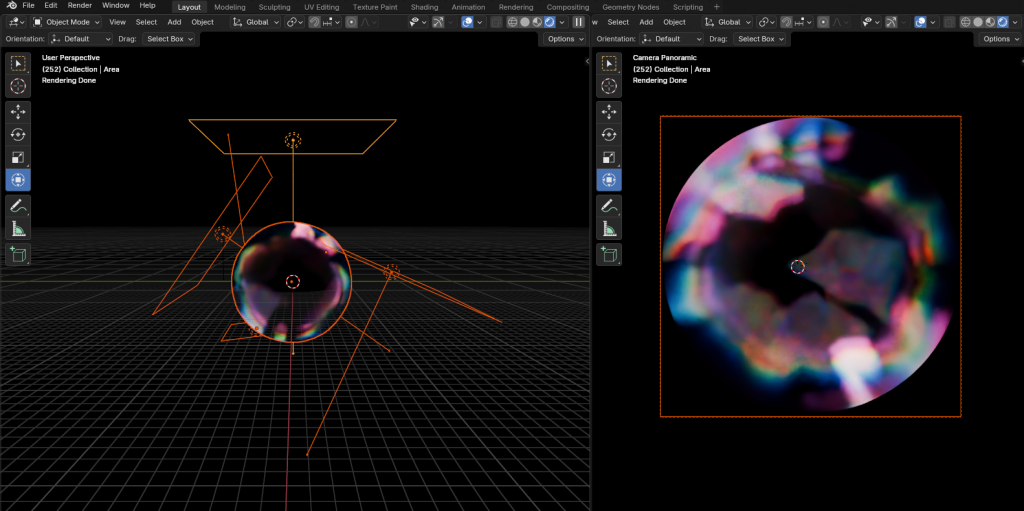Switch to rendered shading mode in right viewport

click(1002, 22)
